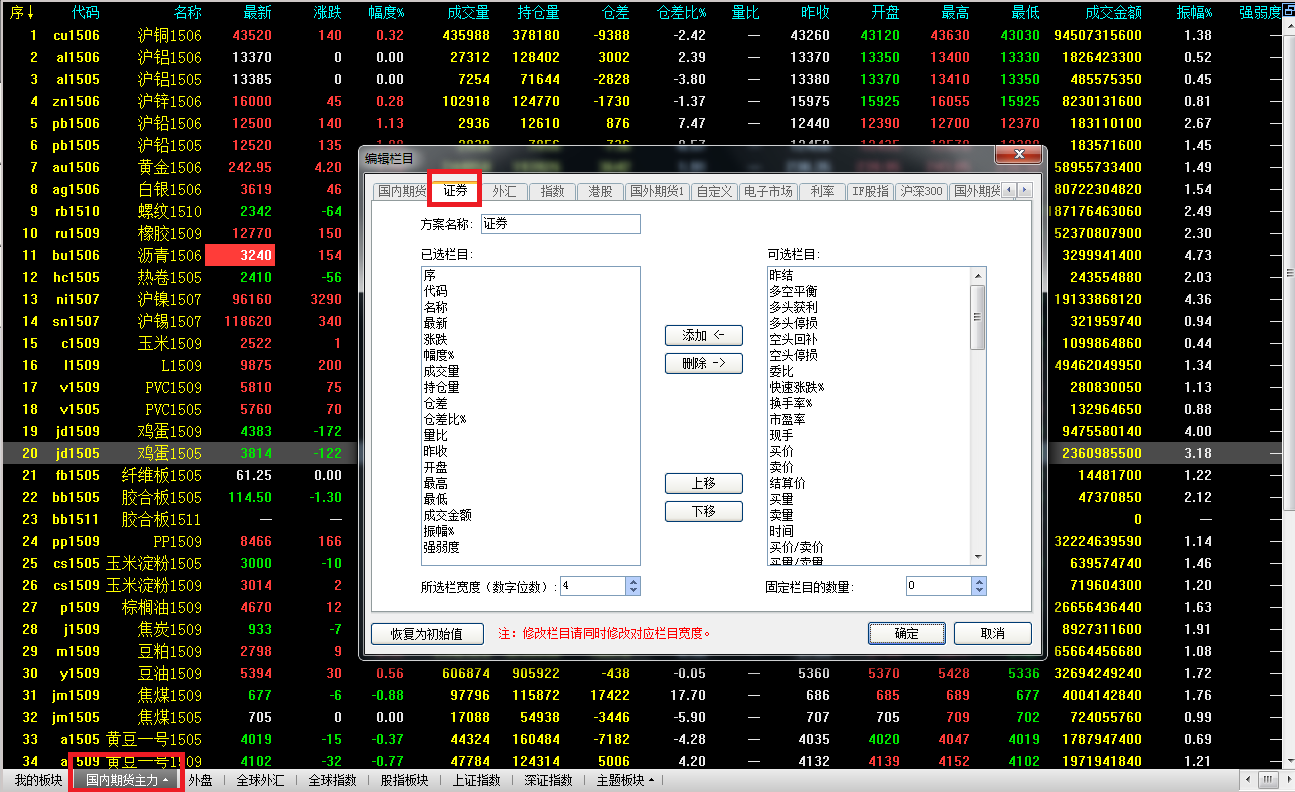Click the 方案名称 text field
This screenshot has height=792, width=1295.
coord(560,224)
